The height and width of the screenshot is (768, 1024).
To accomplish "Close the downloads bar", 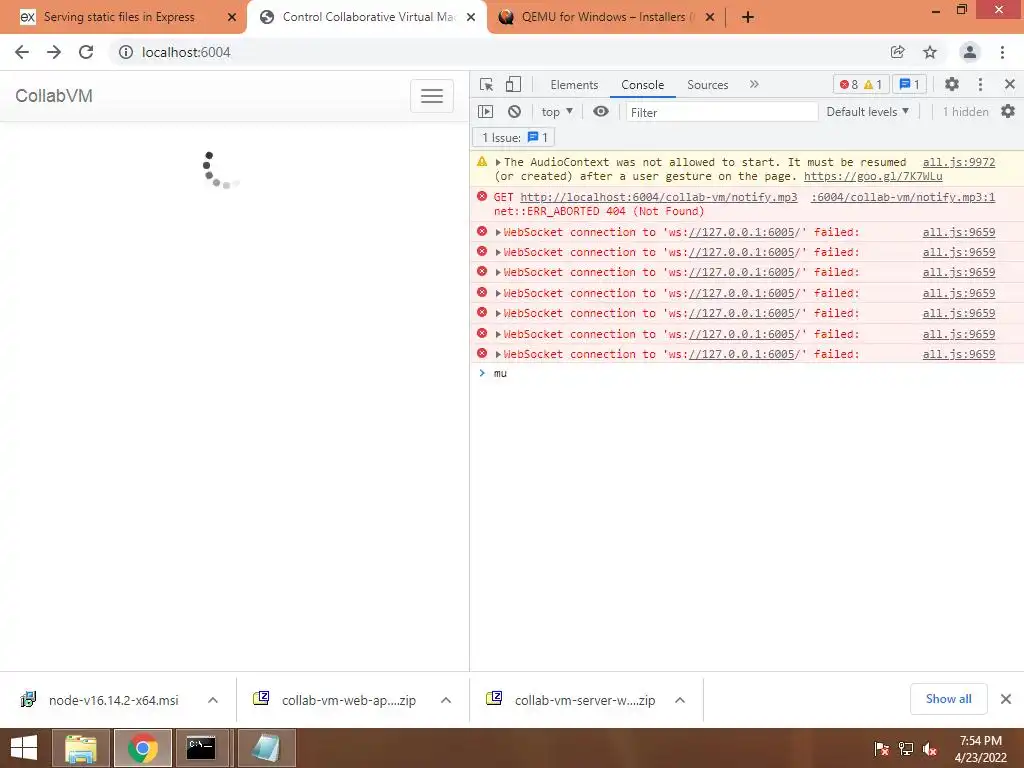I will 1006,699.
